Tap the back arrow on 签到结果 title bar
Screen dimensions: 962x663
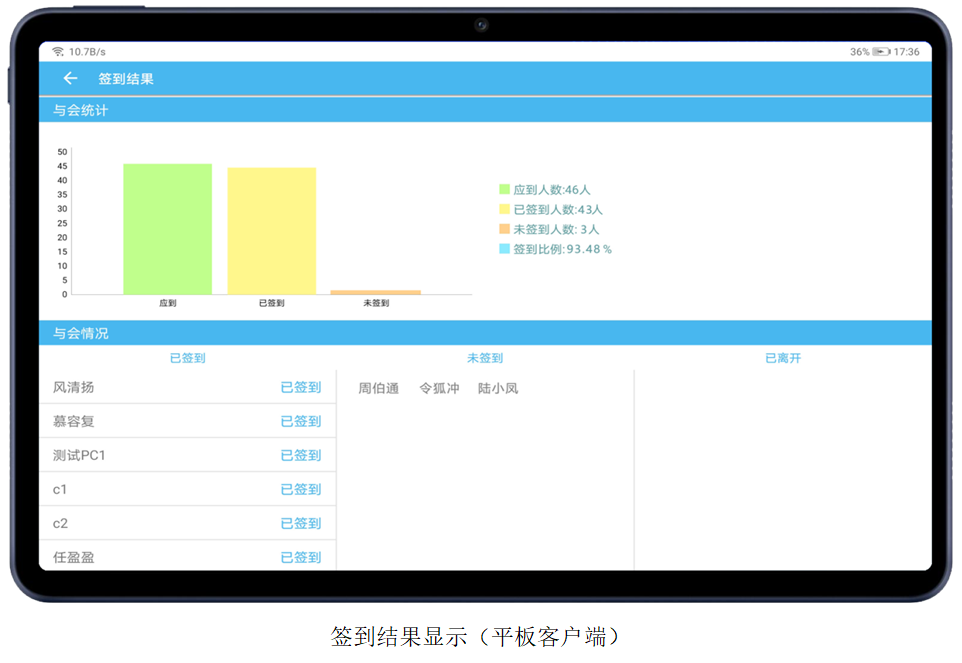pyautogui.click(x=69, y=79)
